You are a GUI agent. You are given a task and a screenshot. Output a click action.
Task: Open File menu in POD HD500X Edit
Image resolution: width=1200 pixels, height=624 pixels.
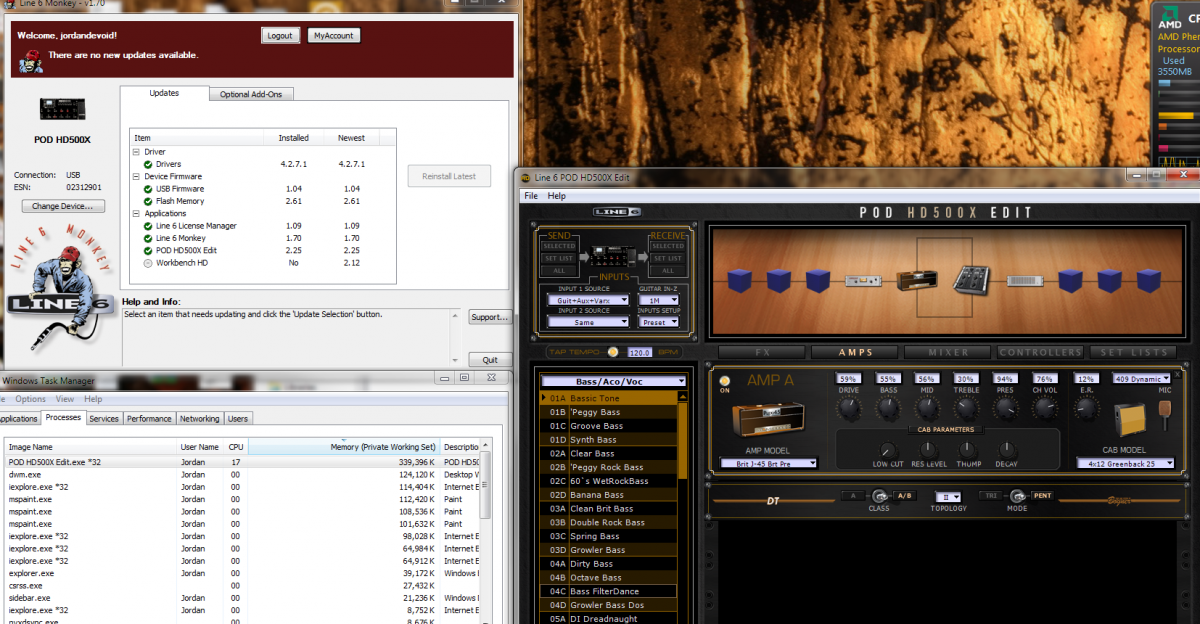[531, 196]
